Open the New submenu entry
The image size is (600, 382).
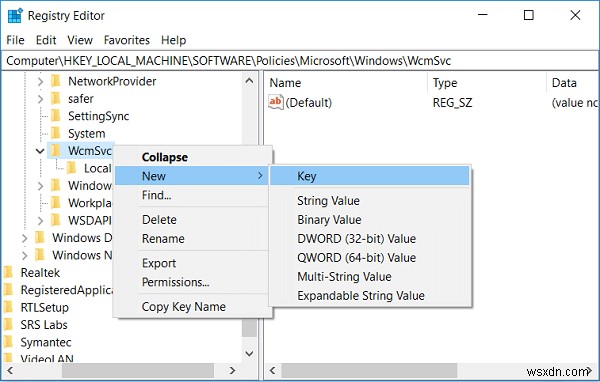(x=191, y=176)
